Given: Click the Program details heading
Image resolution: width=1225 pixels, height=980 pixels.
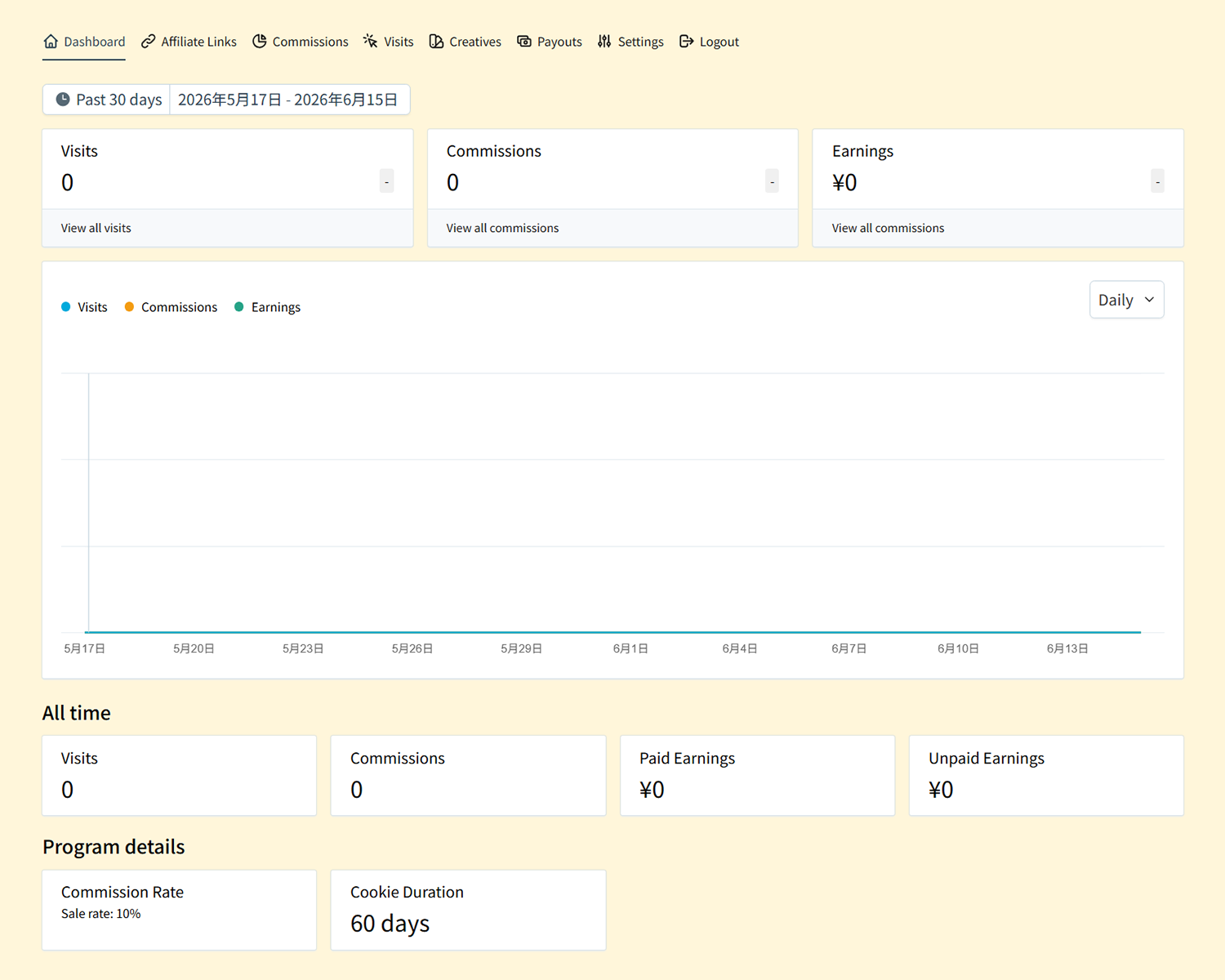Looking at the screenshot, I should click(x=114, y=847).
